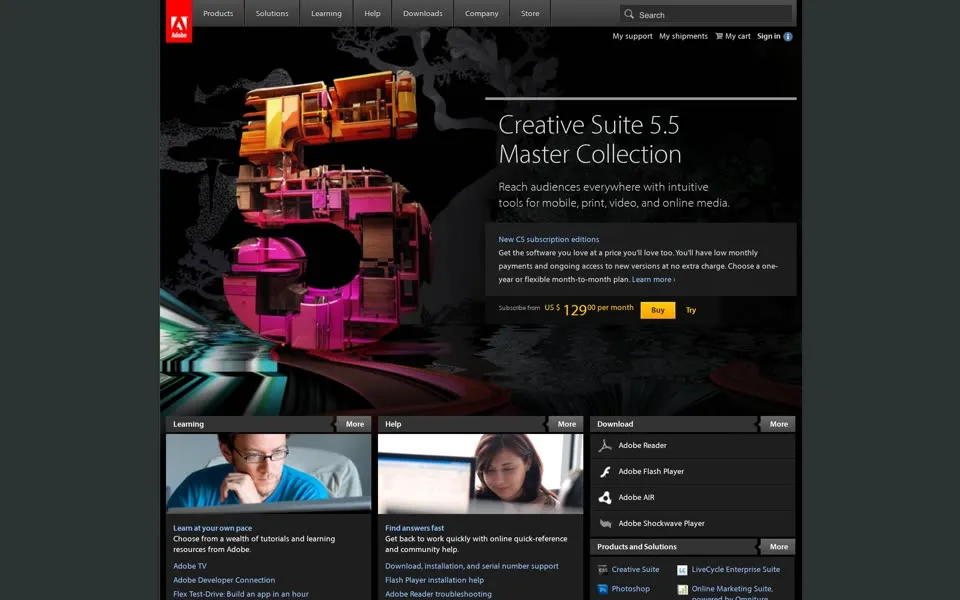This screenshot has height=600, width=960.
Task: Open the Store menu
Action: [x=530, y=13]
